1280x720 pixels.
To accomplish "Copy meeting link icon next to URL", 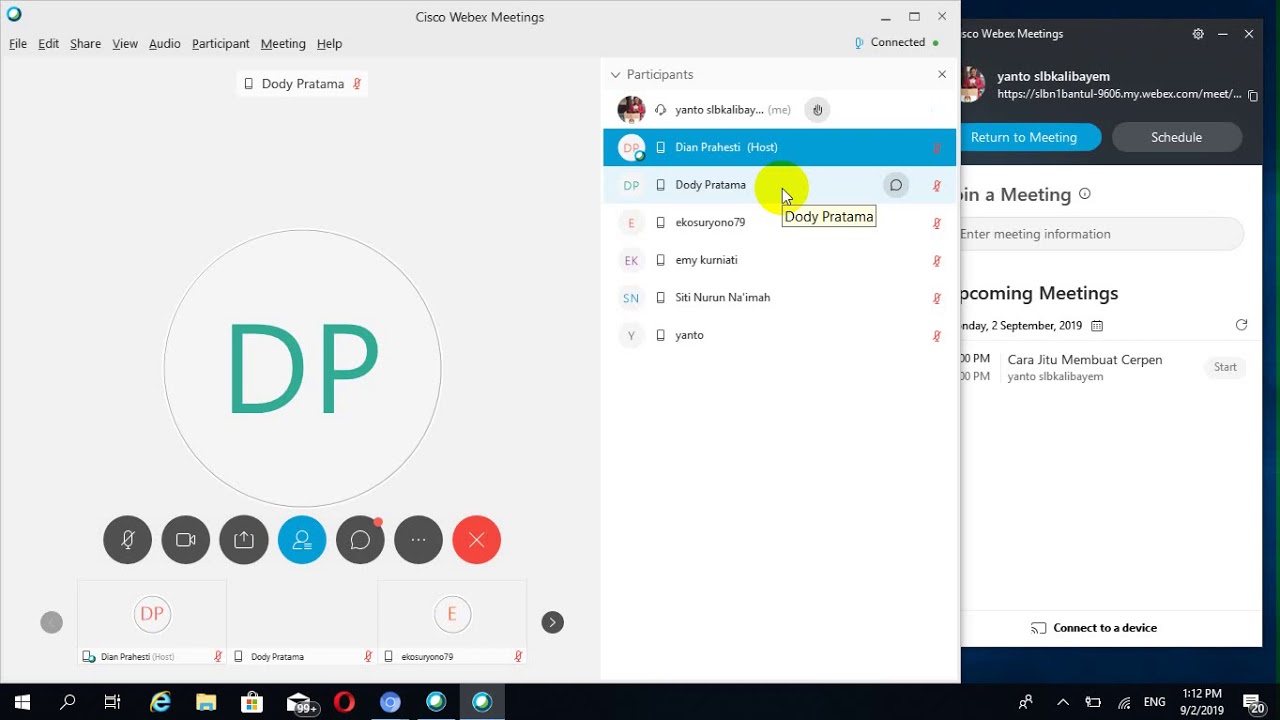I will pyautogui.click(x=1253, y=95).
